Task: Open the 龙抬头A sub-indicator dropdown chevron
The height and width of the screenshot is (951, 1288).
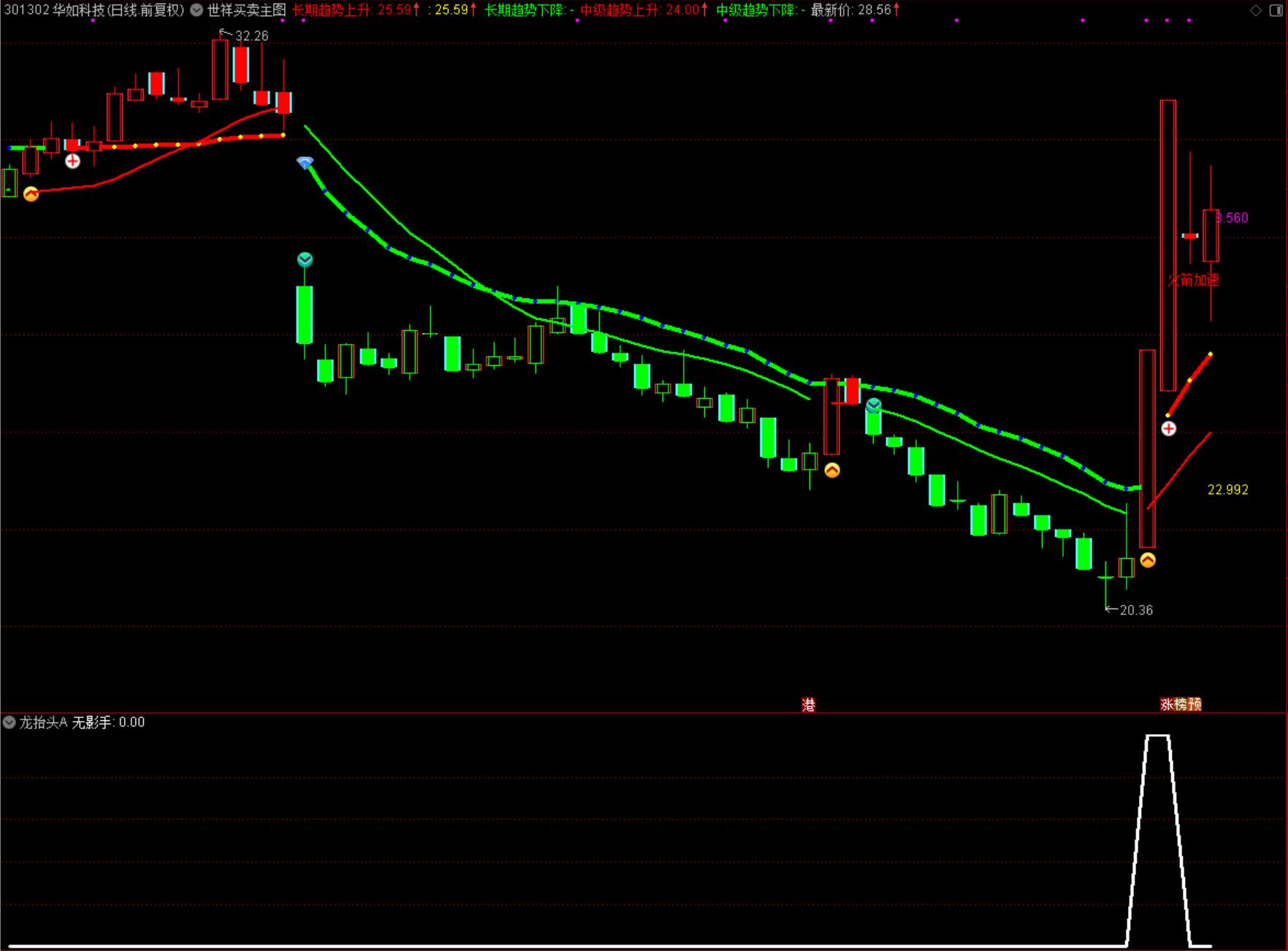Action: [x=9, y=722]
